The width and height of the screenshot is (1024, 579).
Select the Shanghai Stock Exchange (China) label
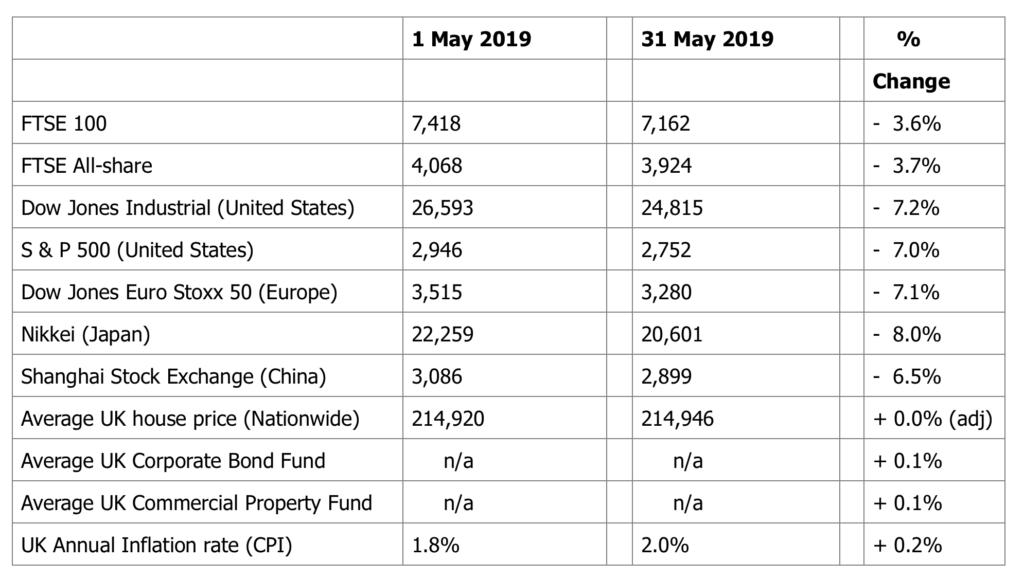click(173, 377)
